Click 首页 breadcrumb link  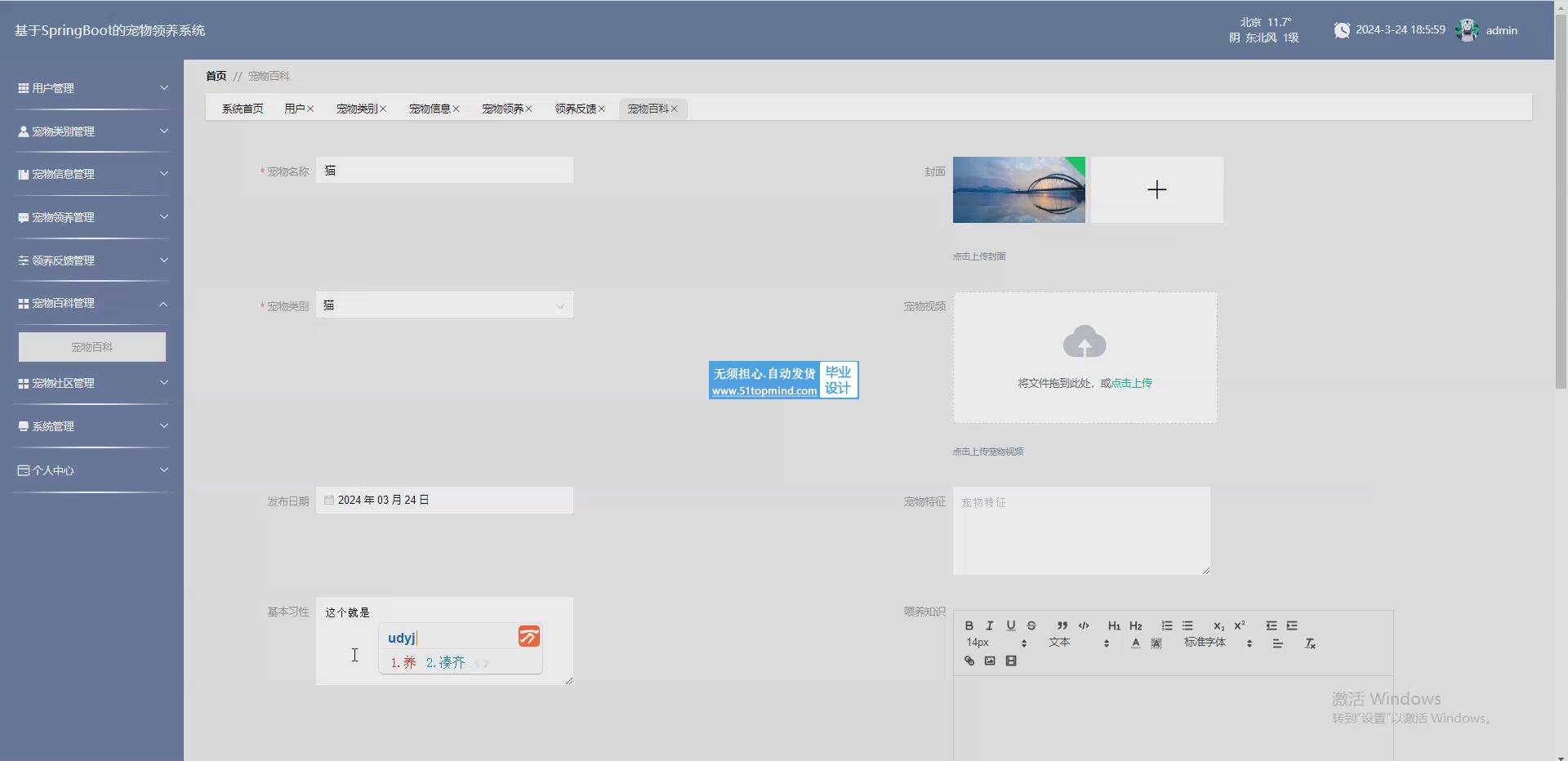pos(216,76)
